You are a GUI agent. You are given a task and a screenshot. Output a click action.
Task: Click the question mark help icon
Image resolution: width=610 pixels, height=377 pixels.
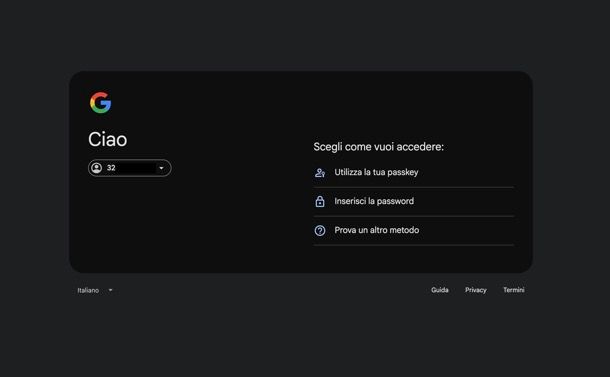pyautogui.click(x=320, y=231)
